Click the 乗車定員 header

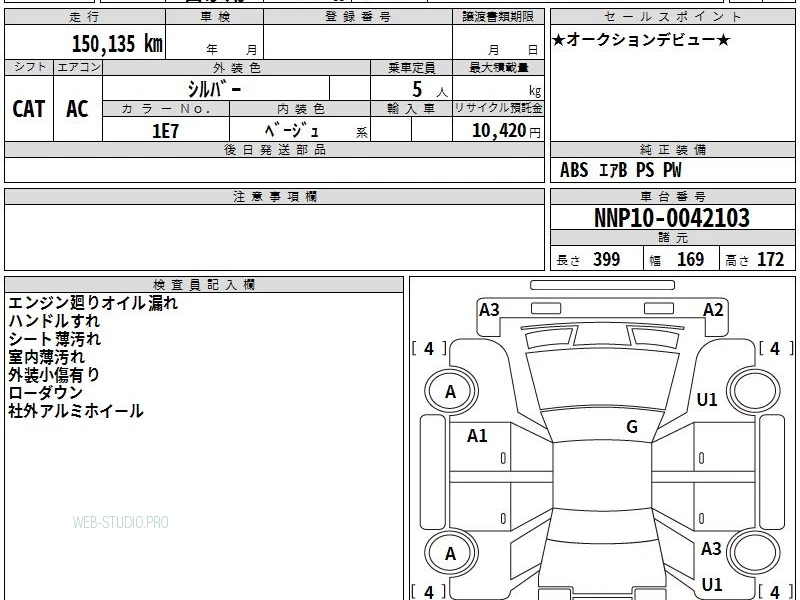pyautogui.click(x=411, y=68)
